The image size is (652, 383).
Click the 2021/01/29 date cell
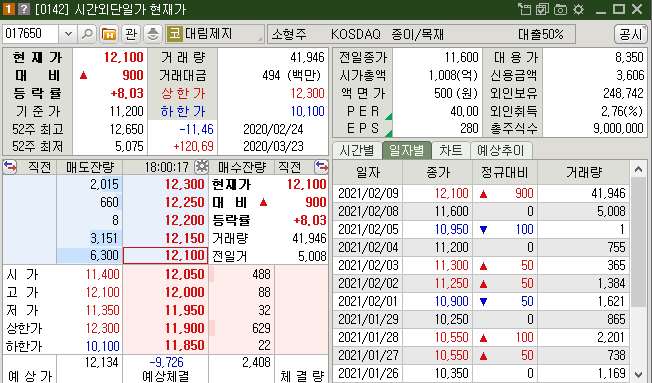tap(368, 319)
